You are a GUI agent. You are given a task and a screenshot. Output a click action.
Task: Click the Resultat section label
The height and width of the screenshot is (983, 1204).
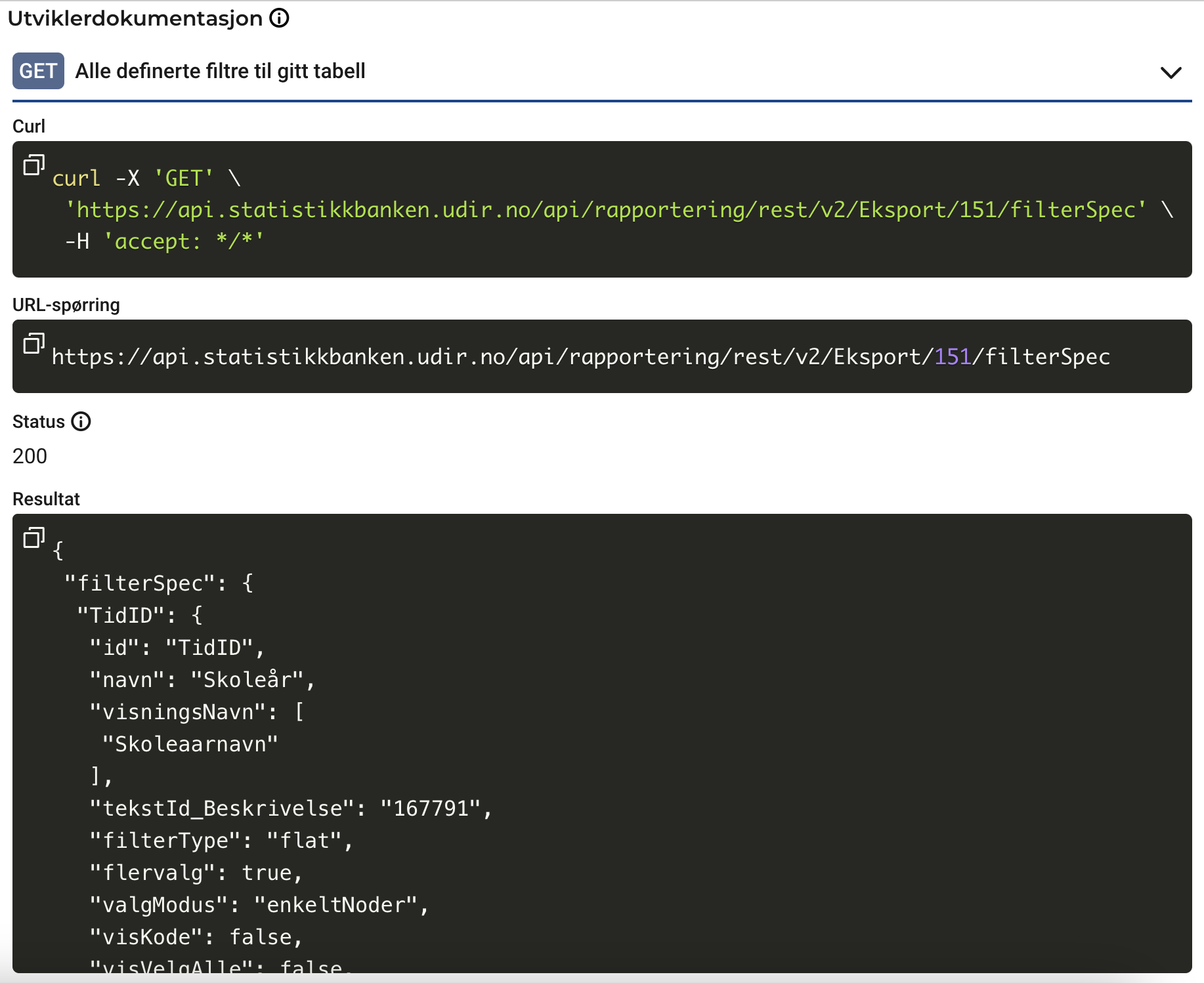point(46,499)
